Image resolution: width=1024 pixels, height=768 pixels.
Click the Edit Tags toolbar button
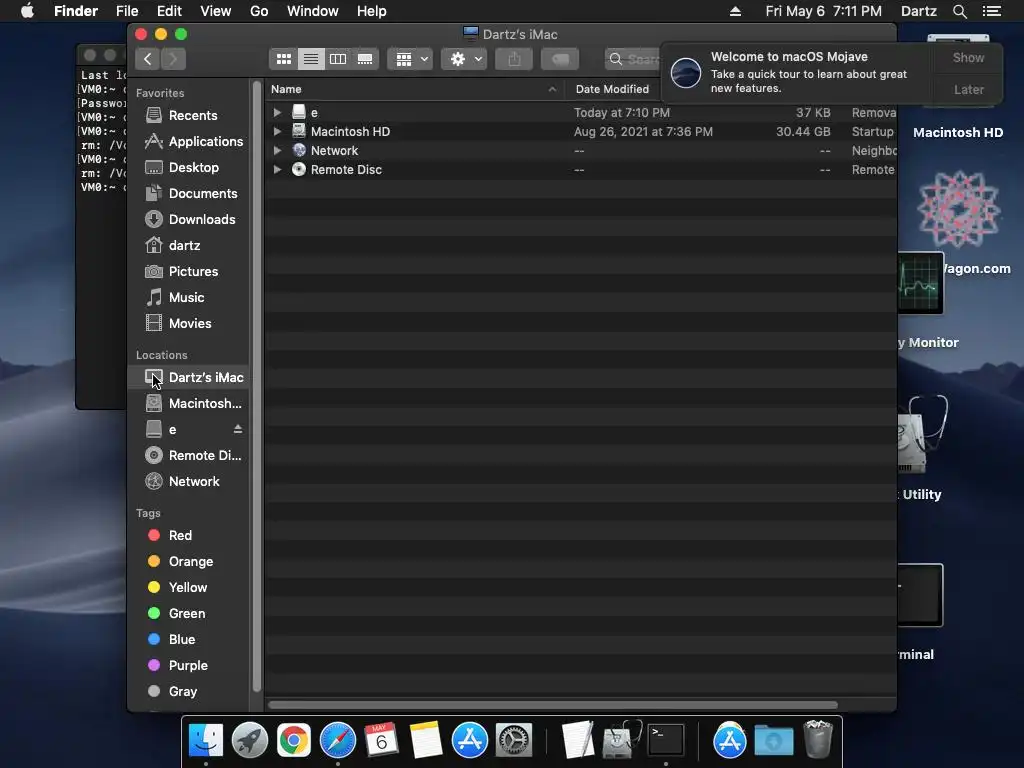(560, 59)
